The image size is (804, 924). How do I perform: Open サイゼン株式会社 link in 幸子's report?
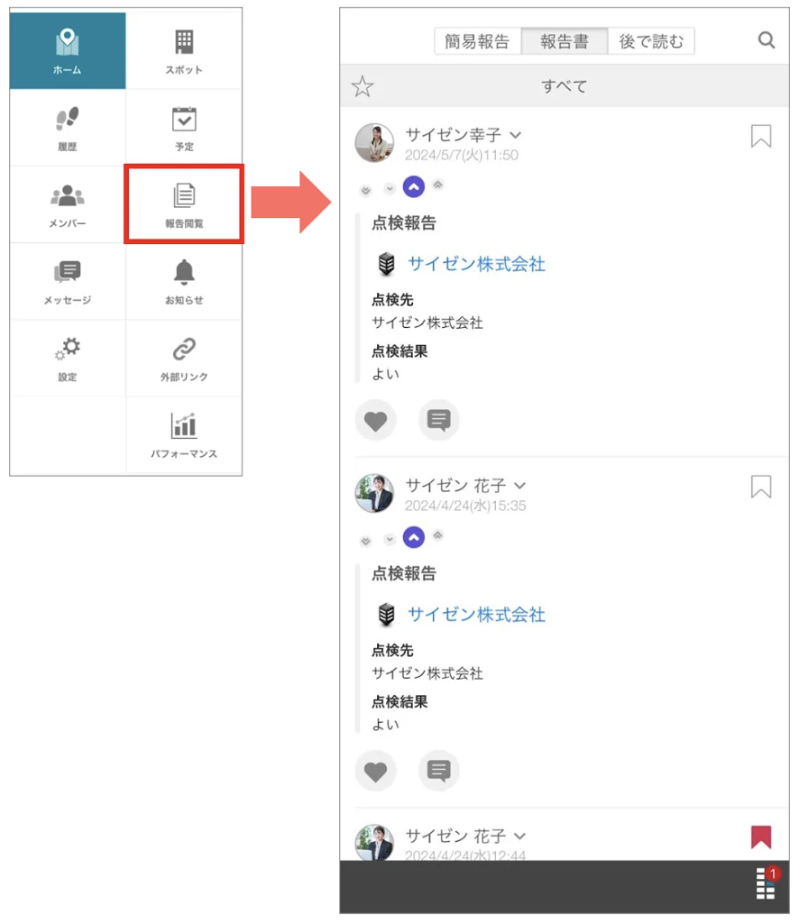476,263
